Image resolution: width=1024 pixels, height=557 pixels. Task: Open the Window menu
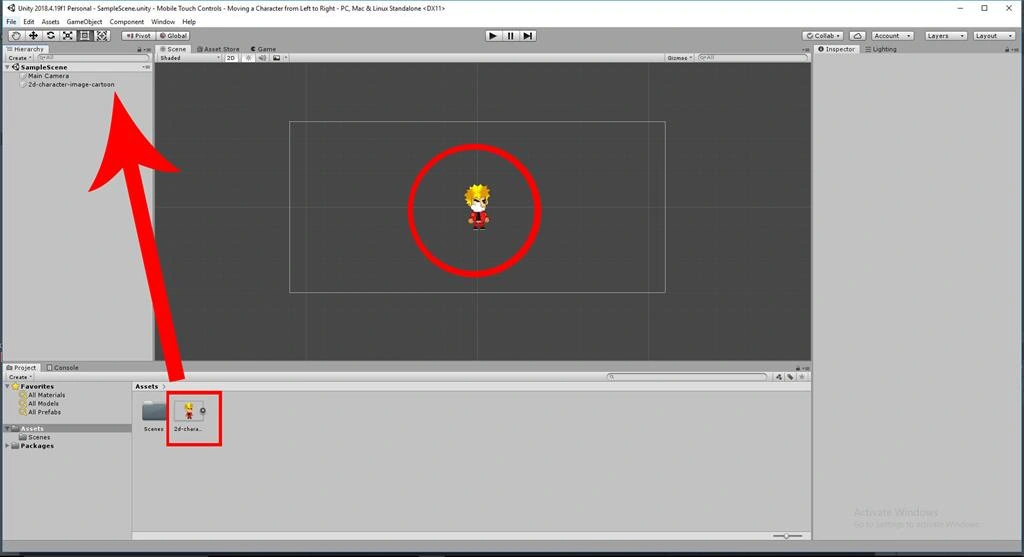coord(163,22)
